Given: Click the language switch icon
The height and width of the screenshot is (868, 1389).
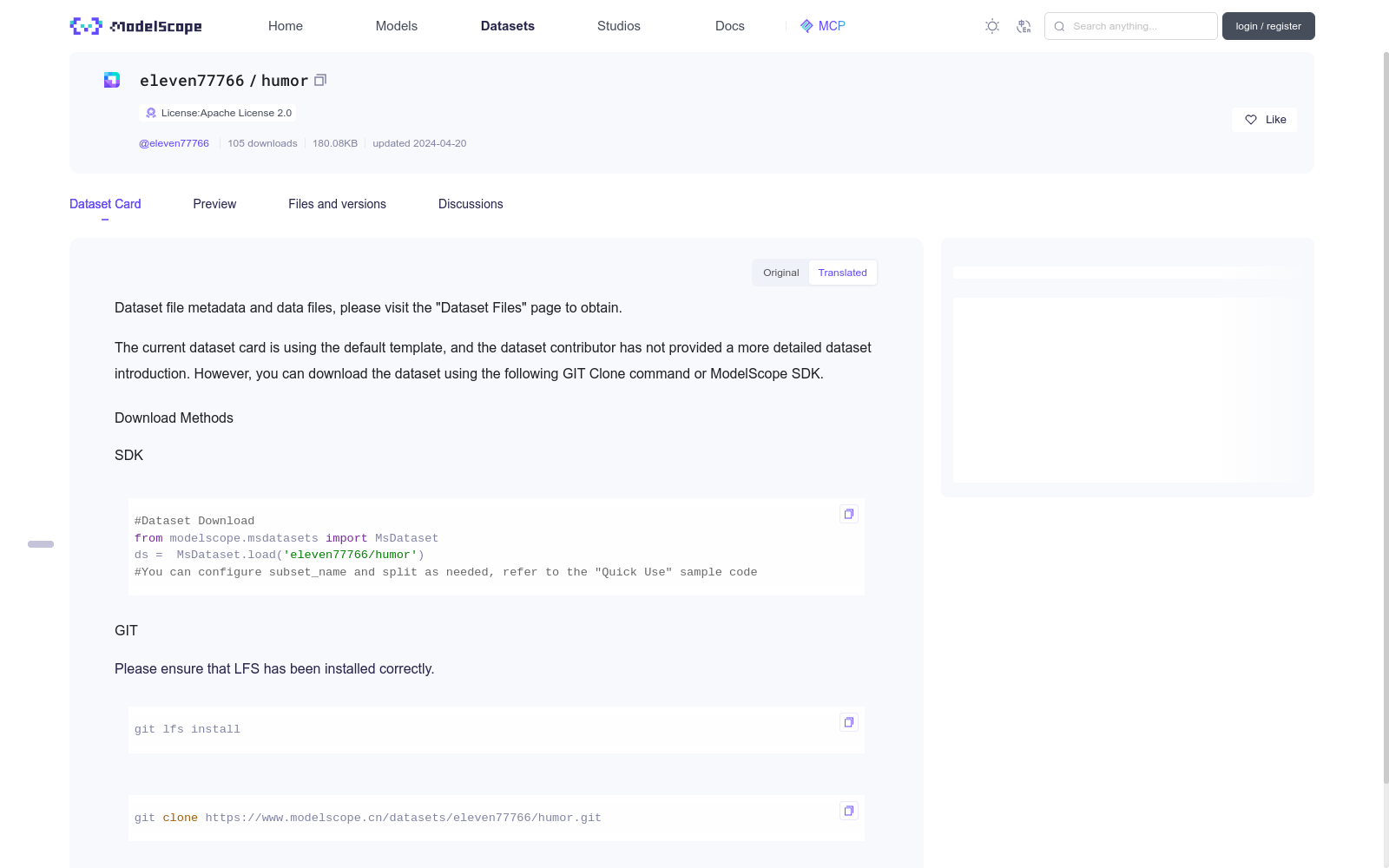Looking at the screenshot, I should coord(1024,26).
